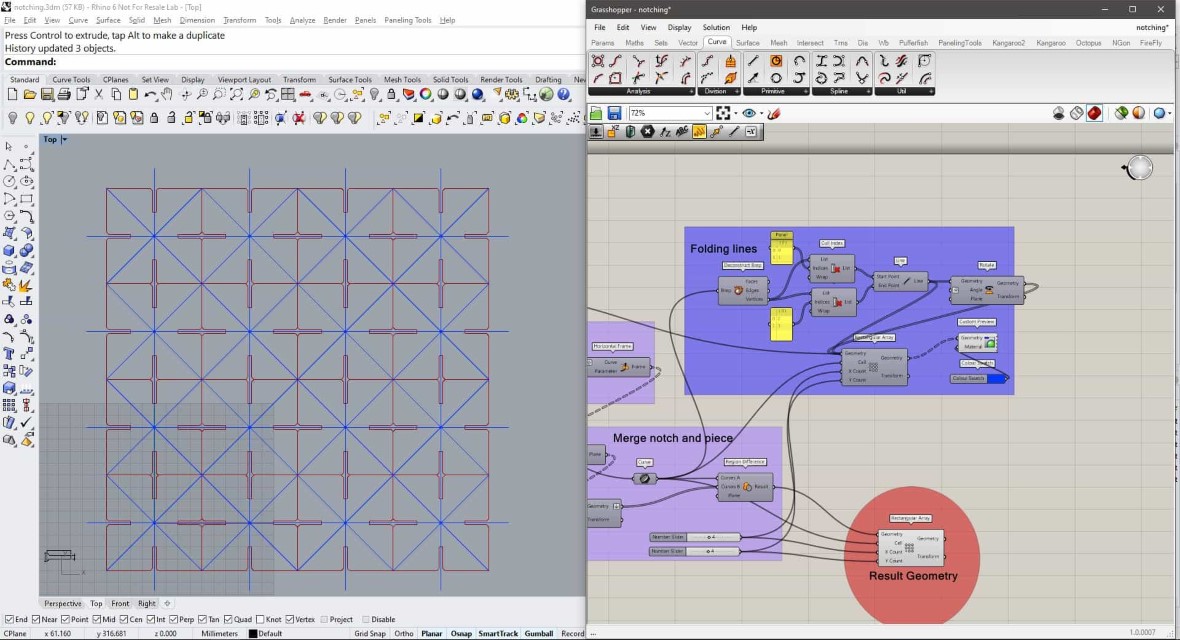Click the Divide Curve icon in Division panel
This screenshot has height=640, width=1180.
[707, 61]
